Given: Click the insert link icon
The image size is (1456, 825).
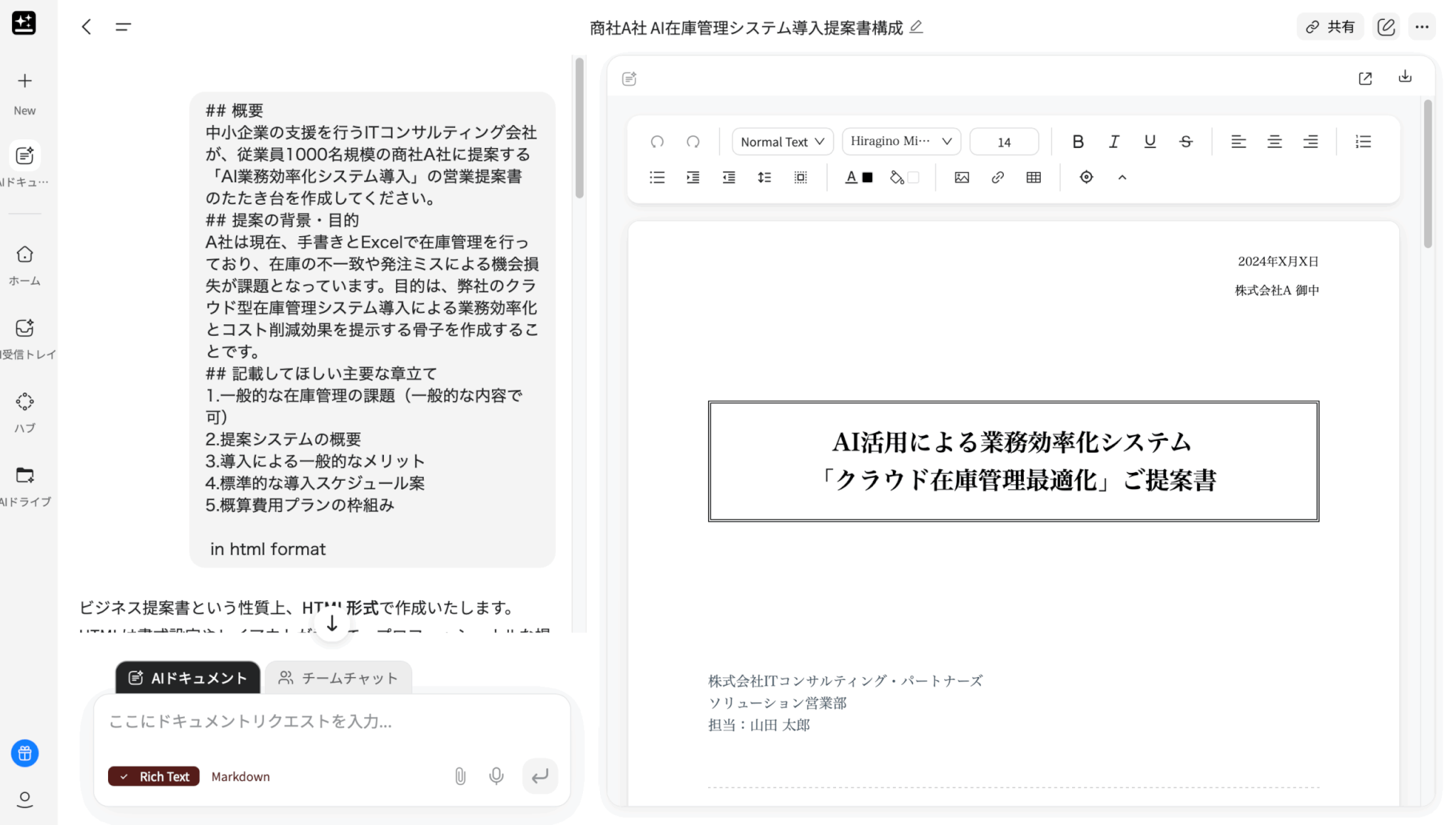Looking at the screenshot, I should [997, 178].
